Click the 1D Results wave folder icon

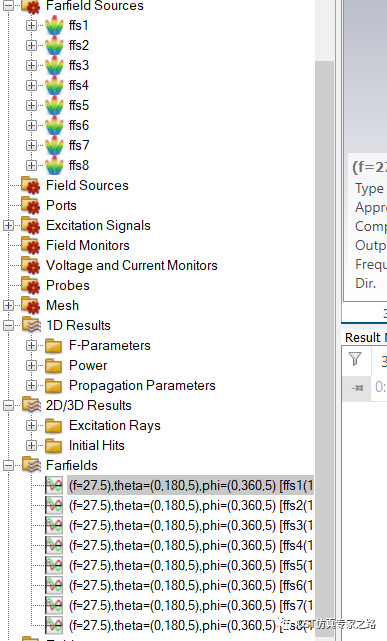pos(31,325)
